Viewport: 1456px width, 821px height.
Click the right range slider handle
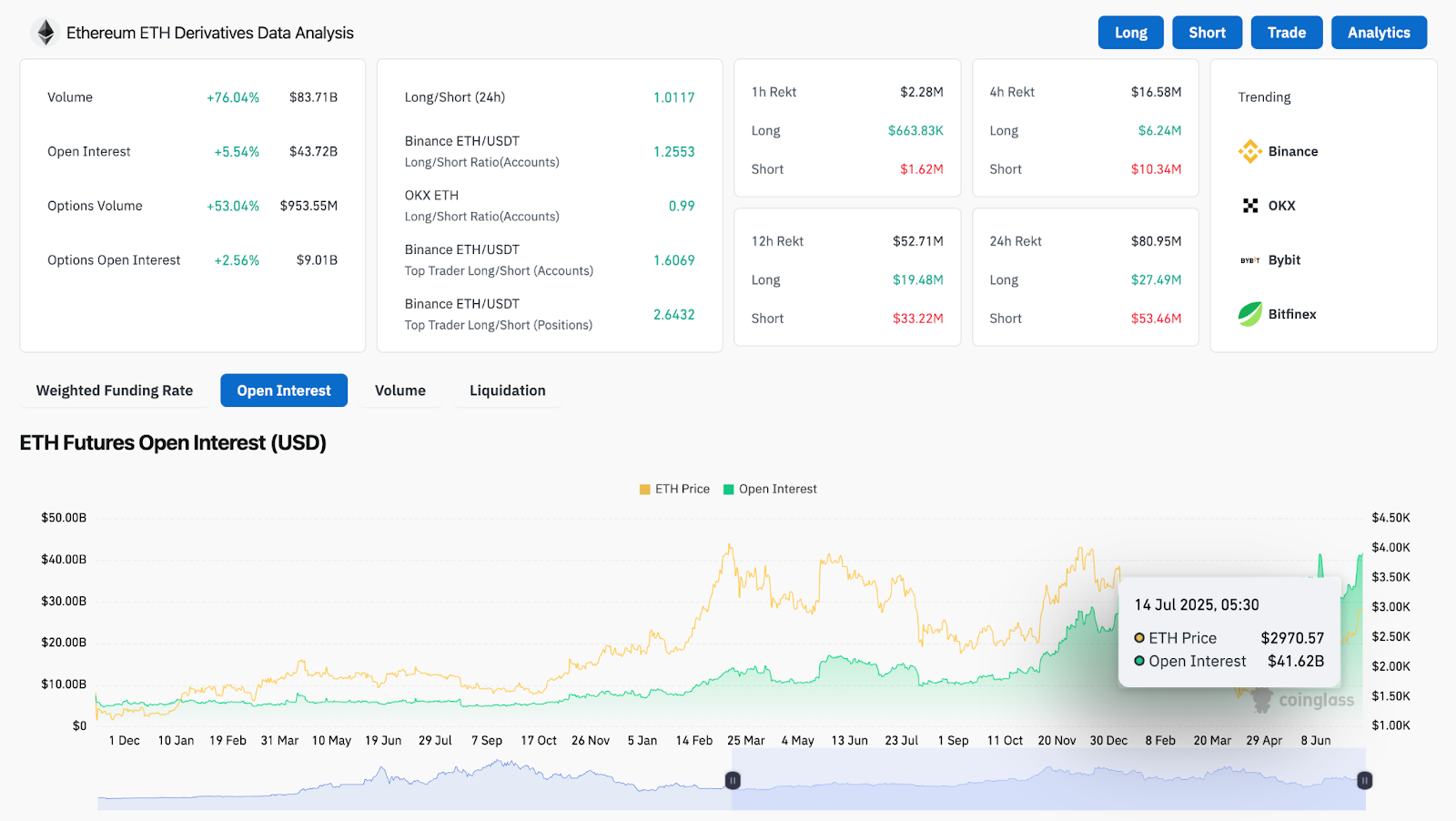(1365, 780)
